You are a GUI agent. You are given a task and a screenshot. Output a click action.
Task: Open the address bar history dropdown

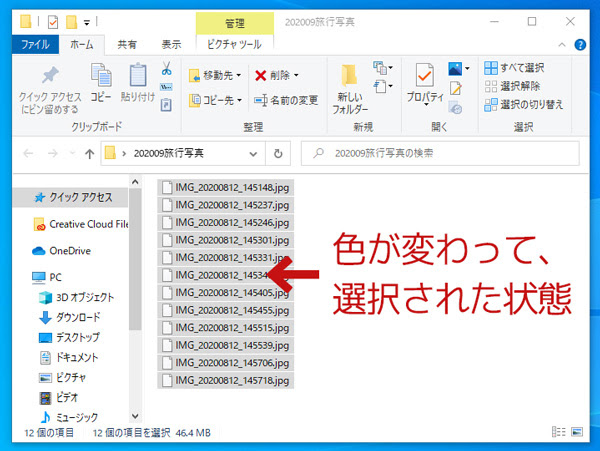[x=253, y=154]
